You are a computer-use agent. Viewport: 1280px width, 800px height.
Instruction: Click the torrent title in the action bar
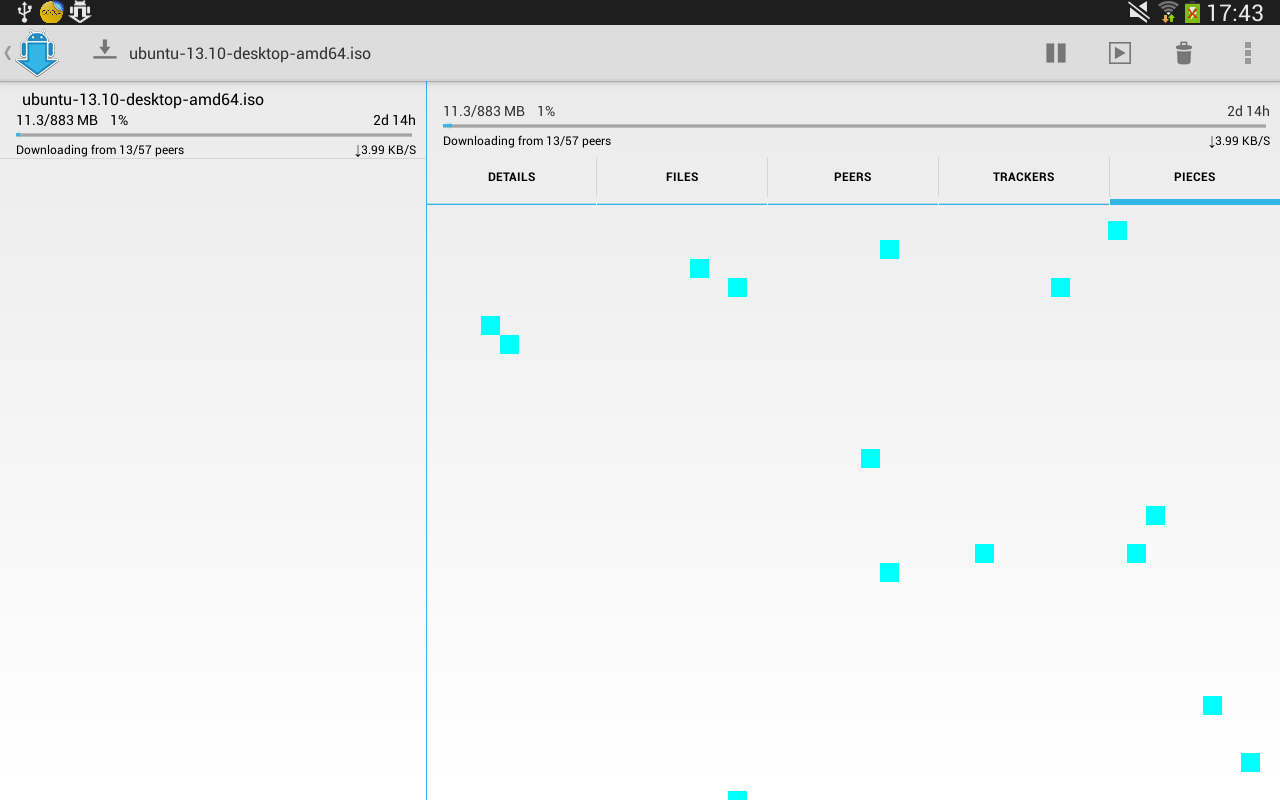click(x=250, y=53)
